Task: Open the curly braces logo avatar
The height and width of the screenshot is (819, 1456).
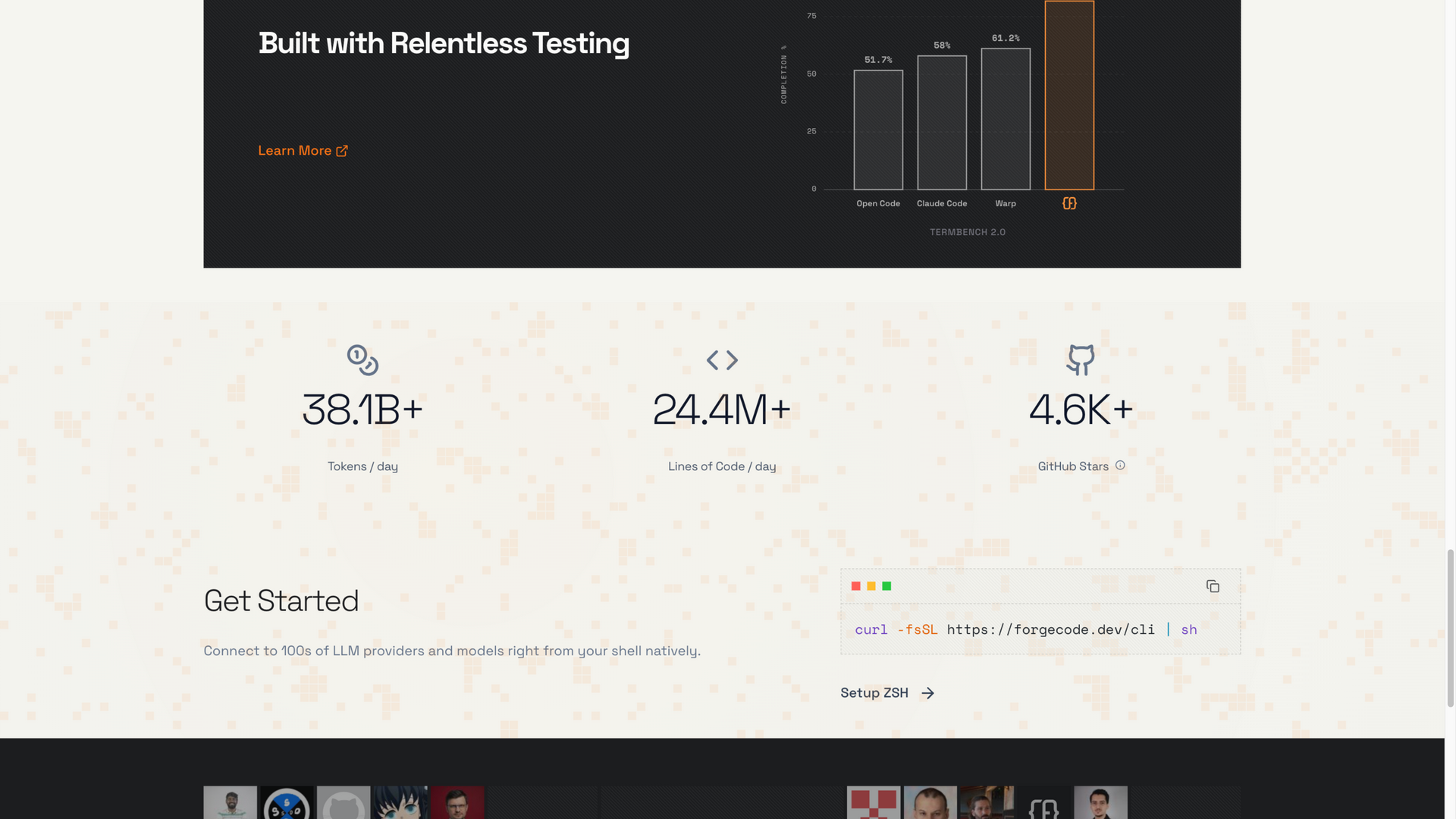Action: click(1043, 802)
